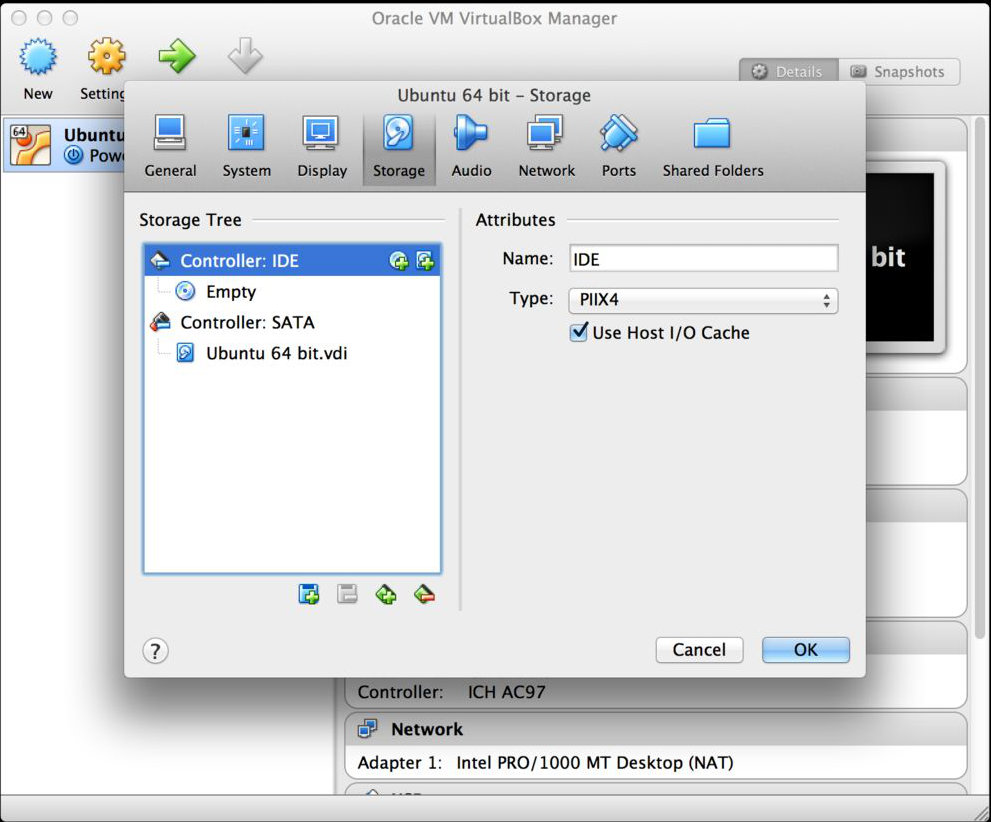Image resolution: width=991 pixels, height=822 pixels.
Task: Click the VM preview thumbnail showing bit
Action: pos(901,257)
